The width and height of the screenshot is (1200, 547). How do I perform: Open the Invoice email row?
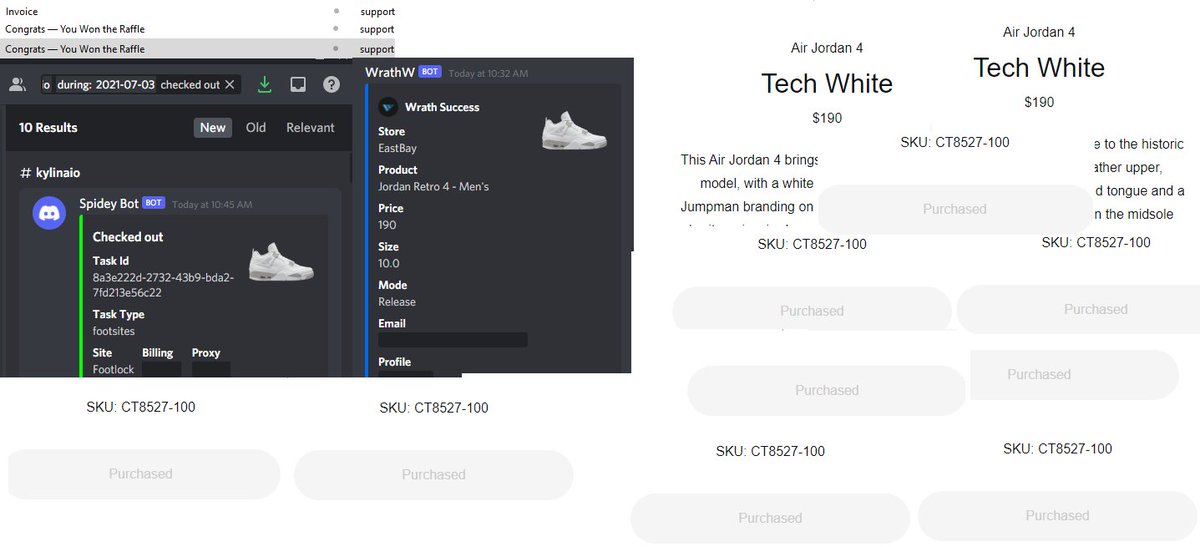197,12
